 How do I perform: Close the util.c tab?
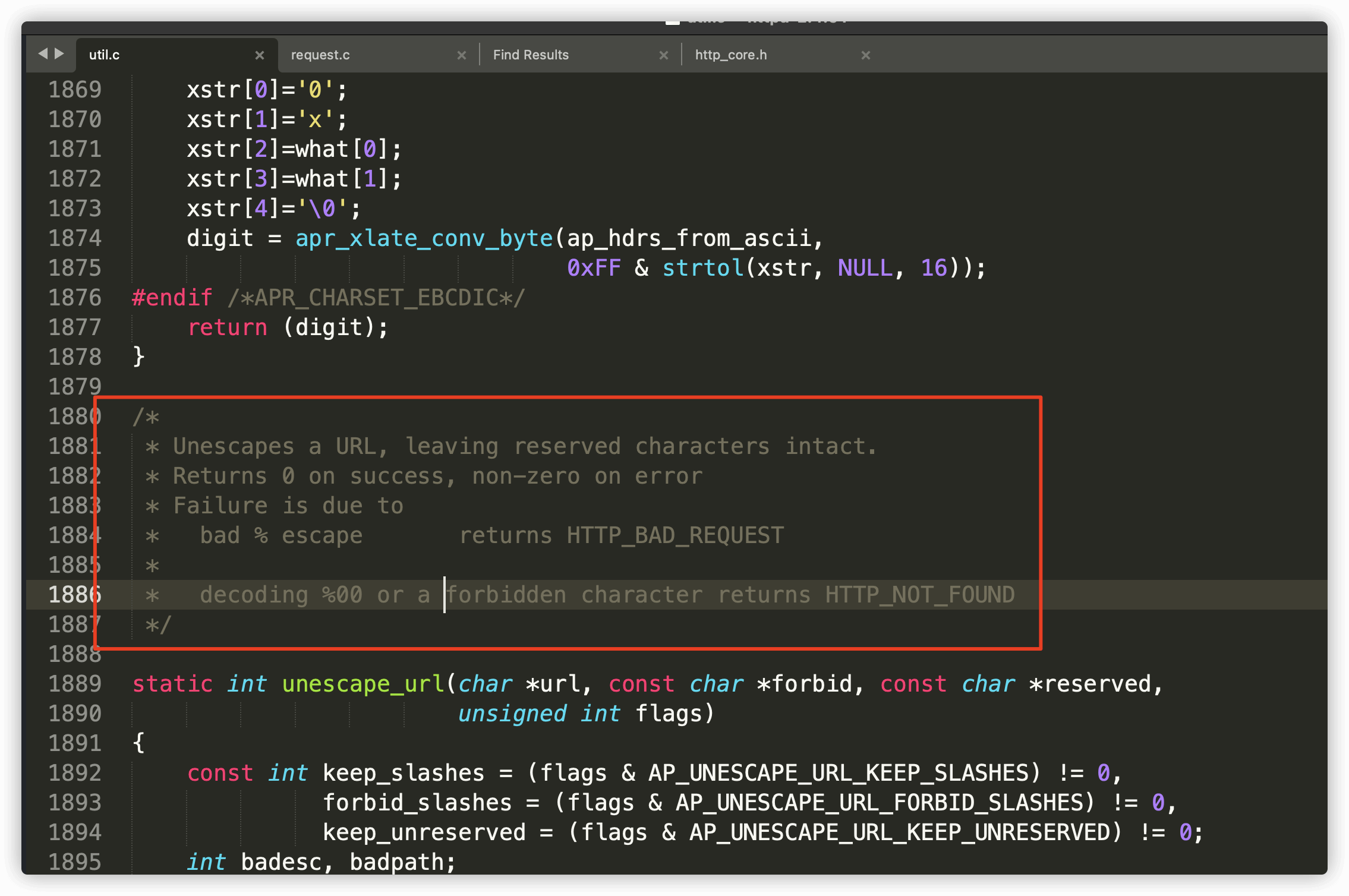tap(259, 55)
